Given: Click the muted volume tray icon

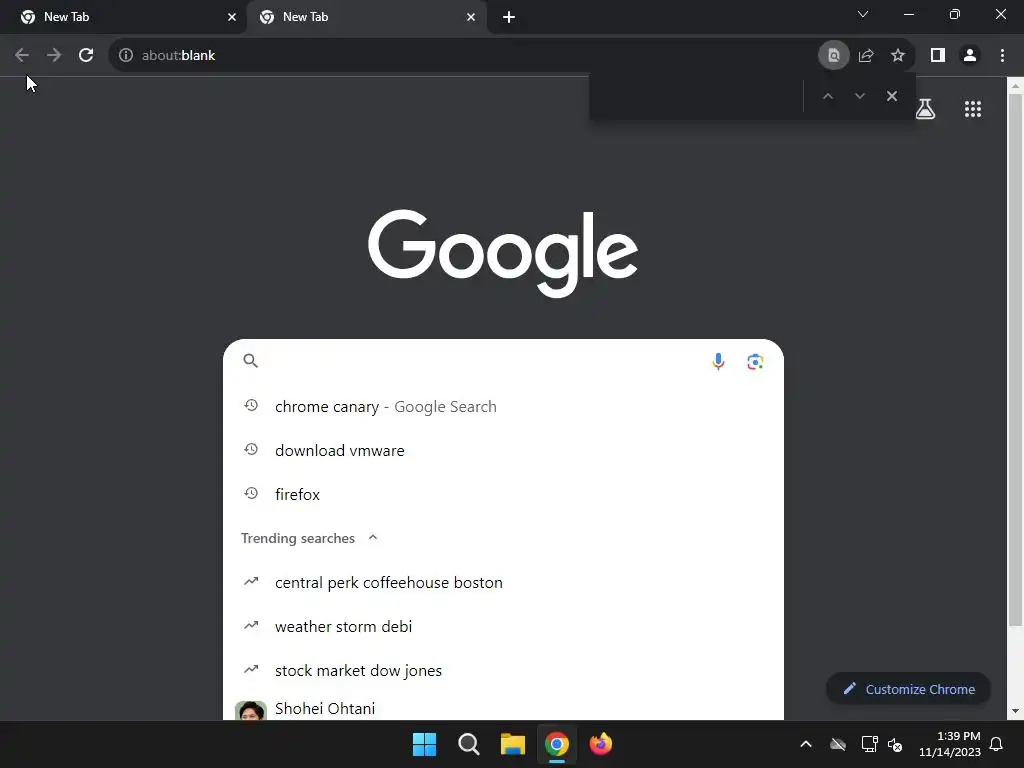Looking at the screenshot, I should point(895,744).
